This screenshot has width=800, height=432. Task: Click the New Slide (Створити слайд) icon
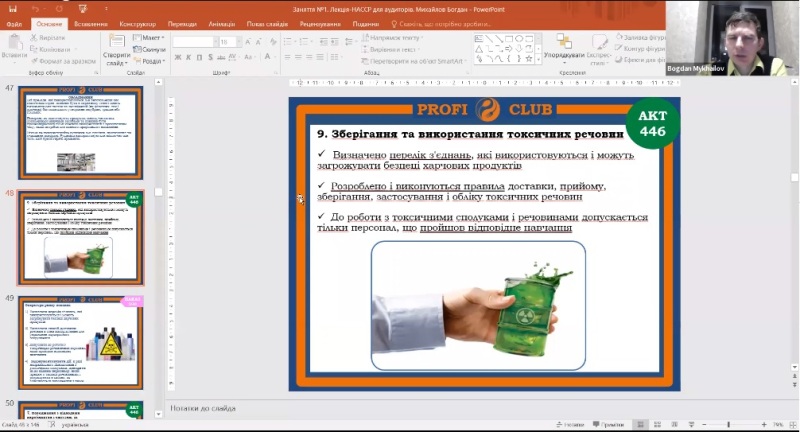(117, 42)
